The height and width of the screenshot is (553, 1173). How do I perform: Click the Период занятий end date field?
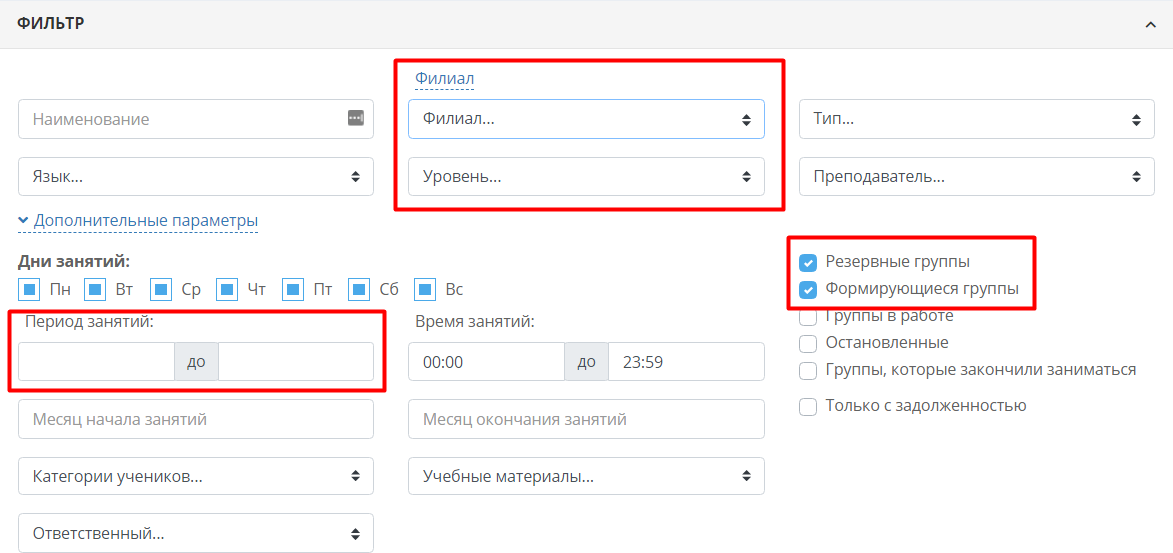pyautogui.click(x=295, y=361)
